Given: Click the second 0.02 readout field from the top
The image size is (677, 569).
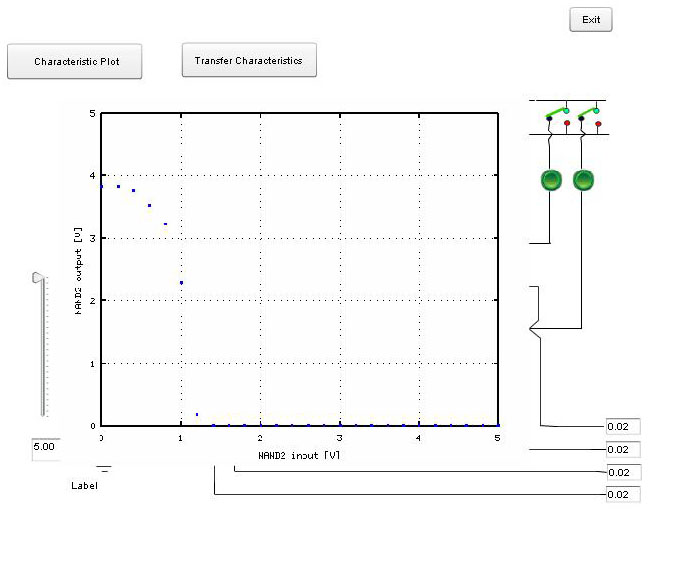Looking at the screenshot, I should coord(622,450).
